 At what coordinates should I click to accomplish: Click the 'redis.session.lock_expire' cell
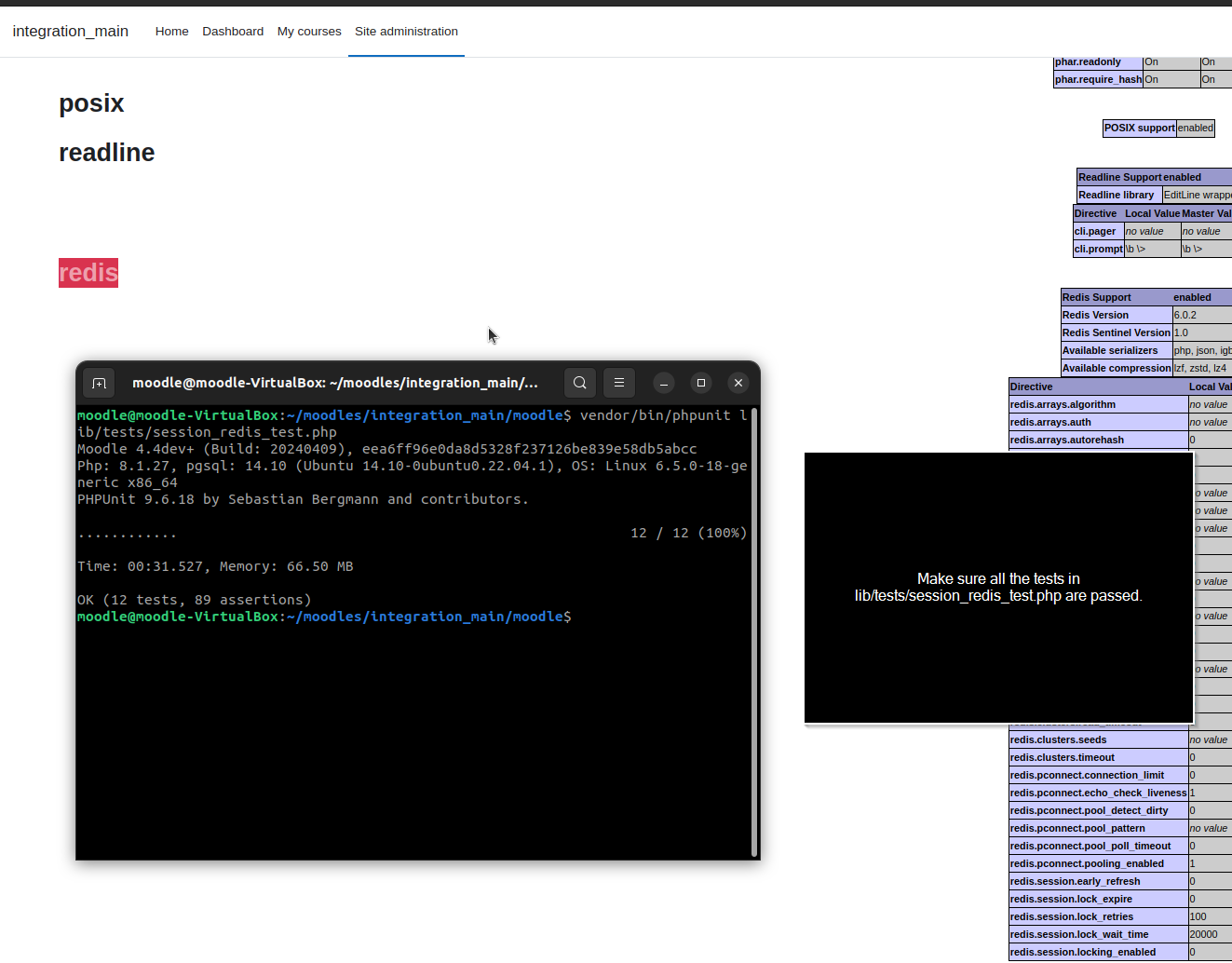click(x=1099, y=899)
